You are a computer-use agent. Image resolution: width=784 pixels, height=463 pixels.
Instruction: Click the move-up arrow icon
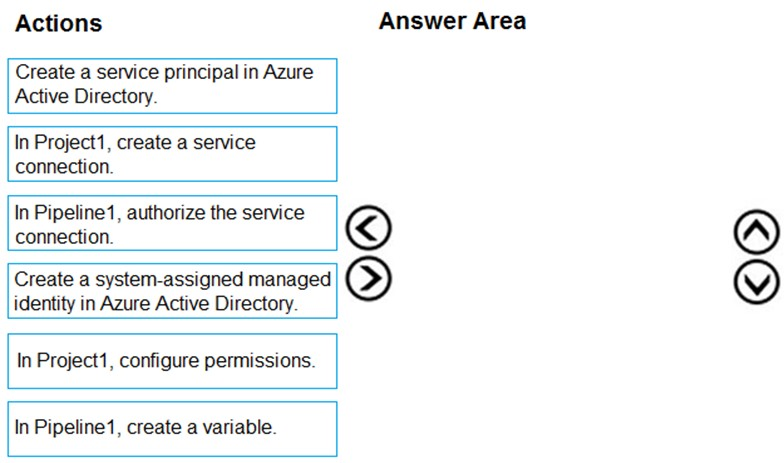[x=756, y=232]
